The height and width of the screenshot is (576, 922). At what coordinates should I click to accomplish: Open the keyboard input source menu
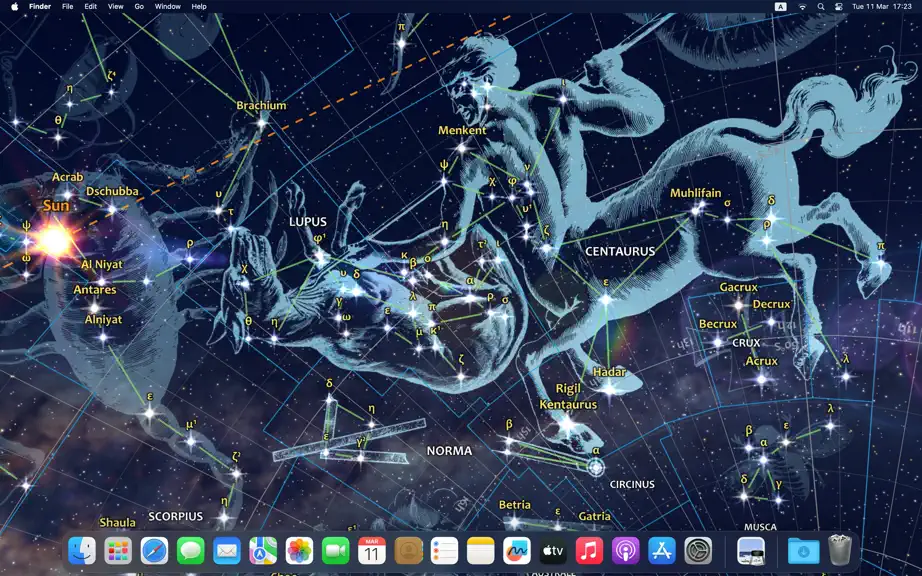pyautogui.click(x=780, y=6)
